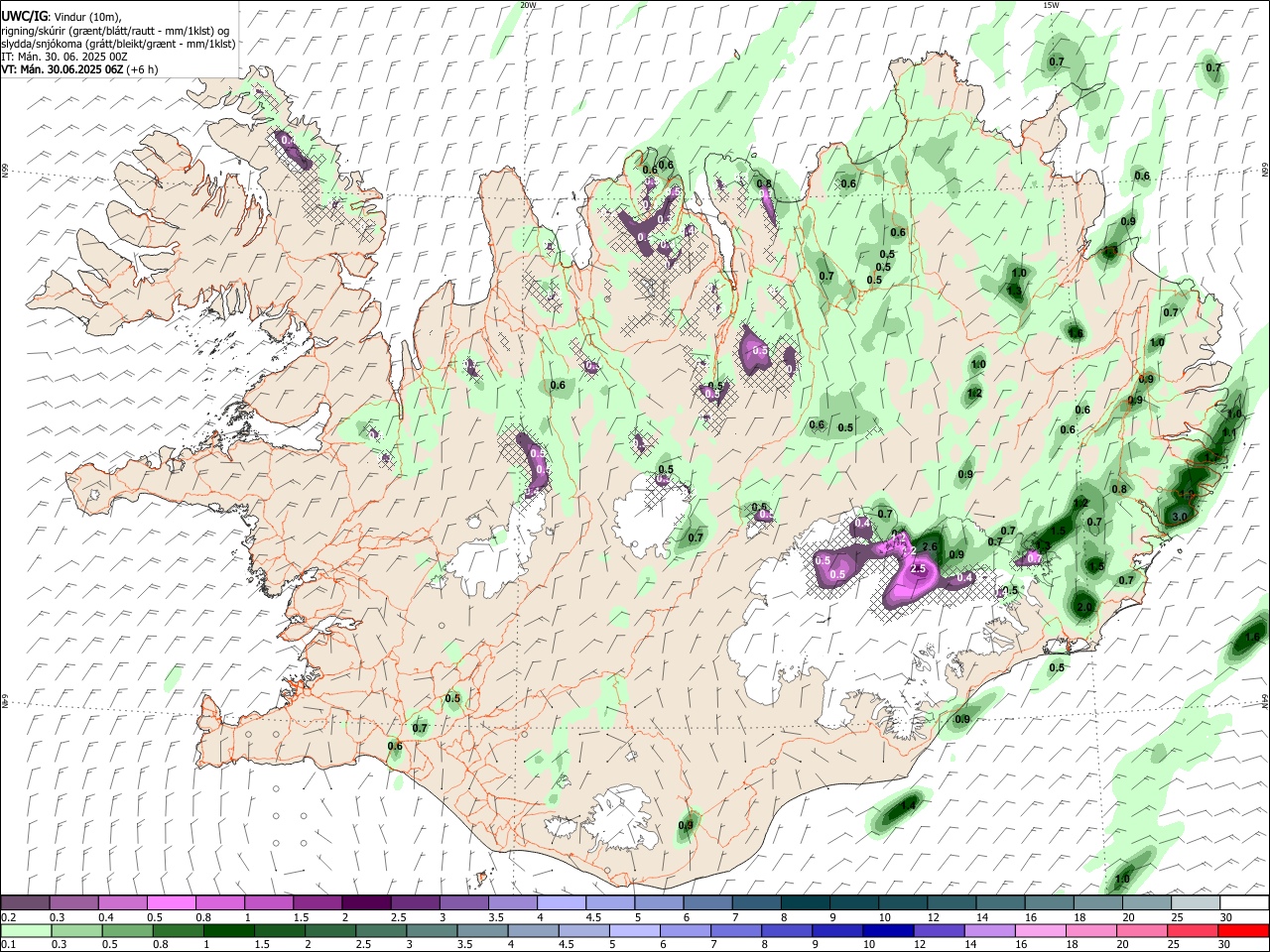Click the bright pink swatch between 0.5 and 0.8
The image size is (1270, 952).
click(x=171, y=903)
